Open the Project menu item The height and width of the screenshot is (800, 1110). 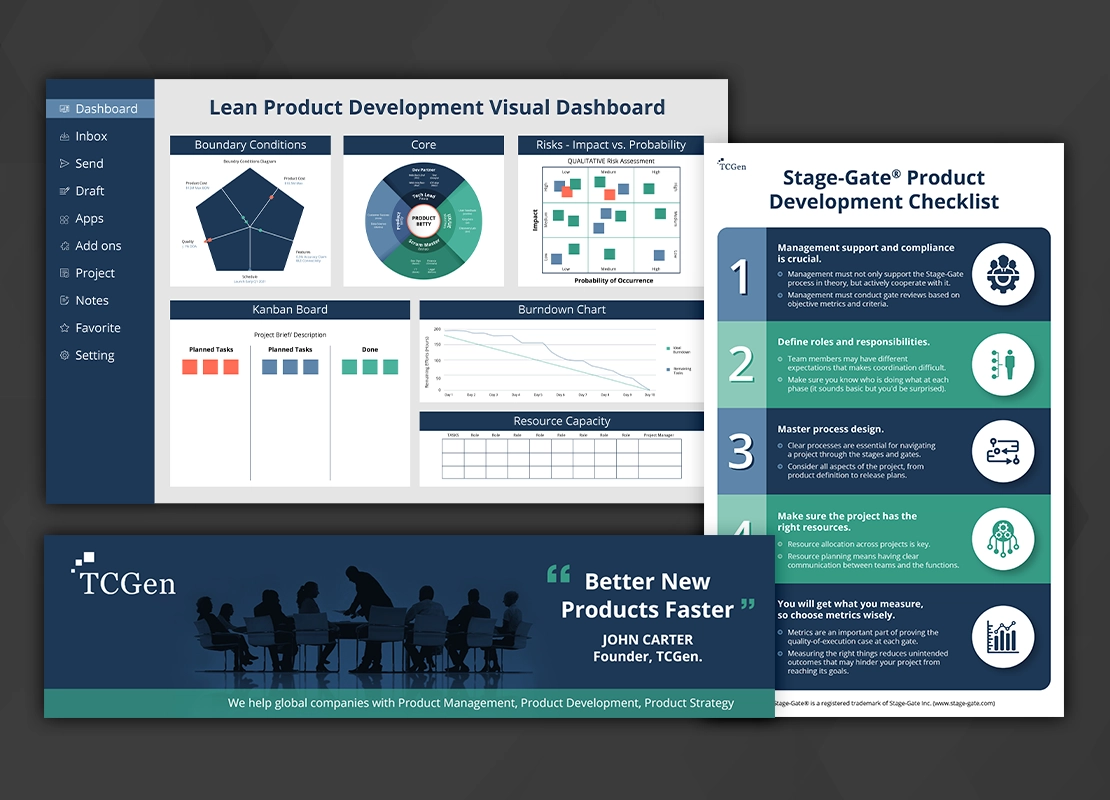point(95,273)
